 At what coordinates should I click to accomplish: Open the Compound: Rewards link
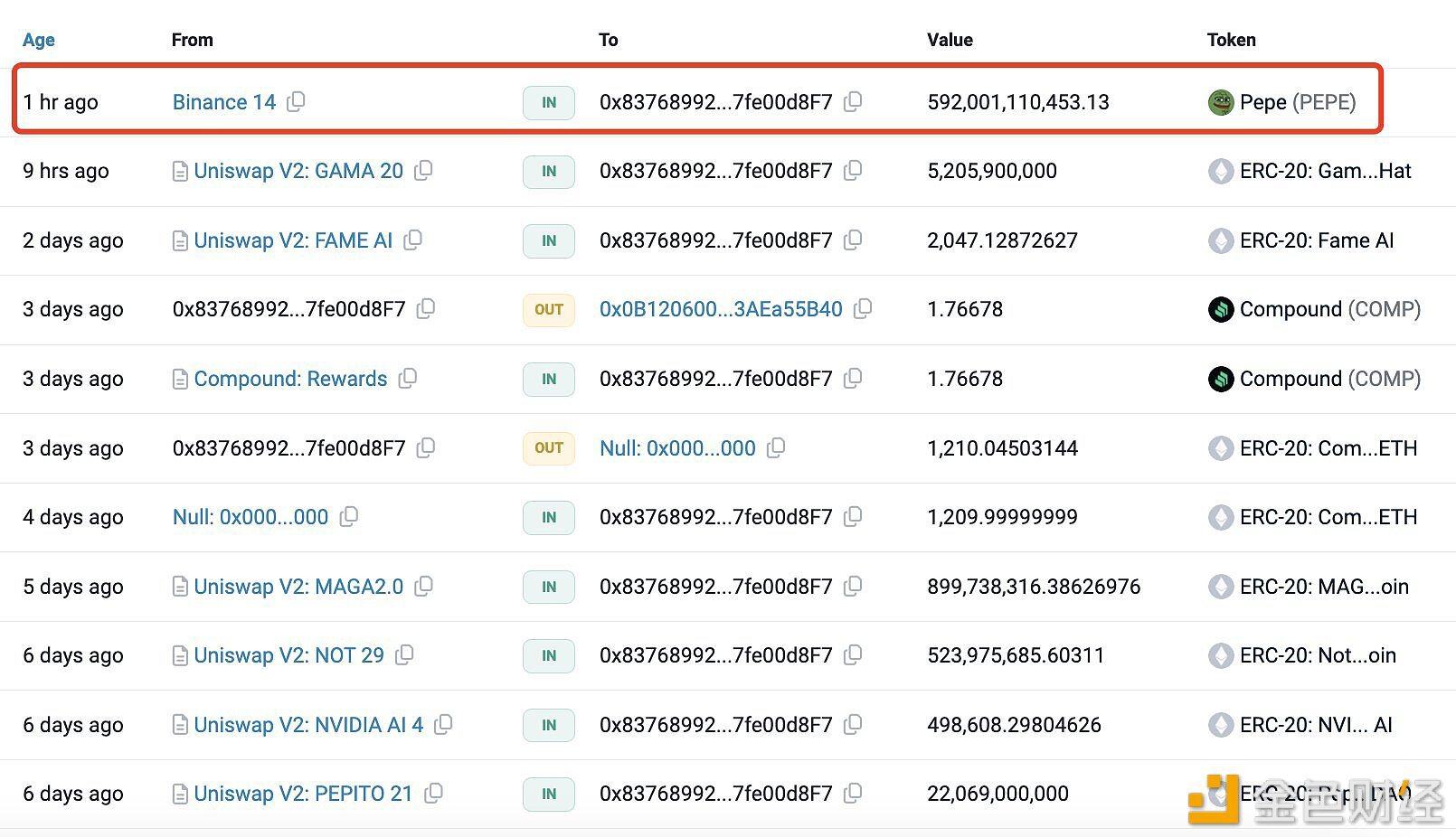point(290,379)
